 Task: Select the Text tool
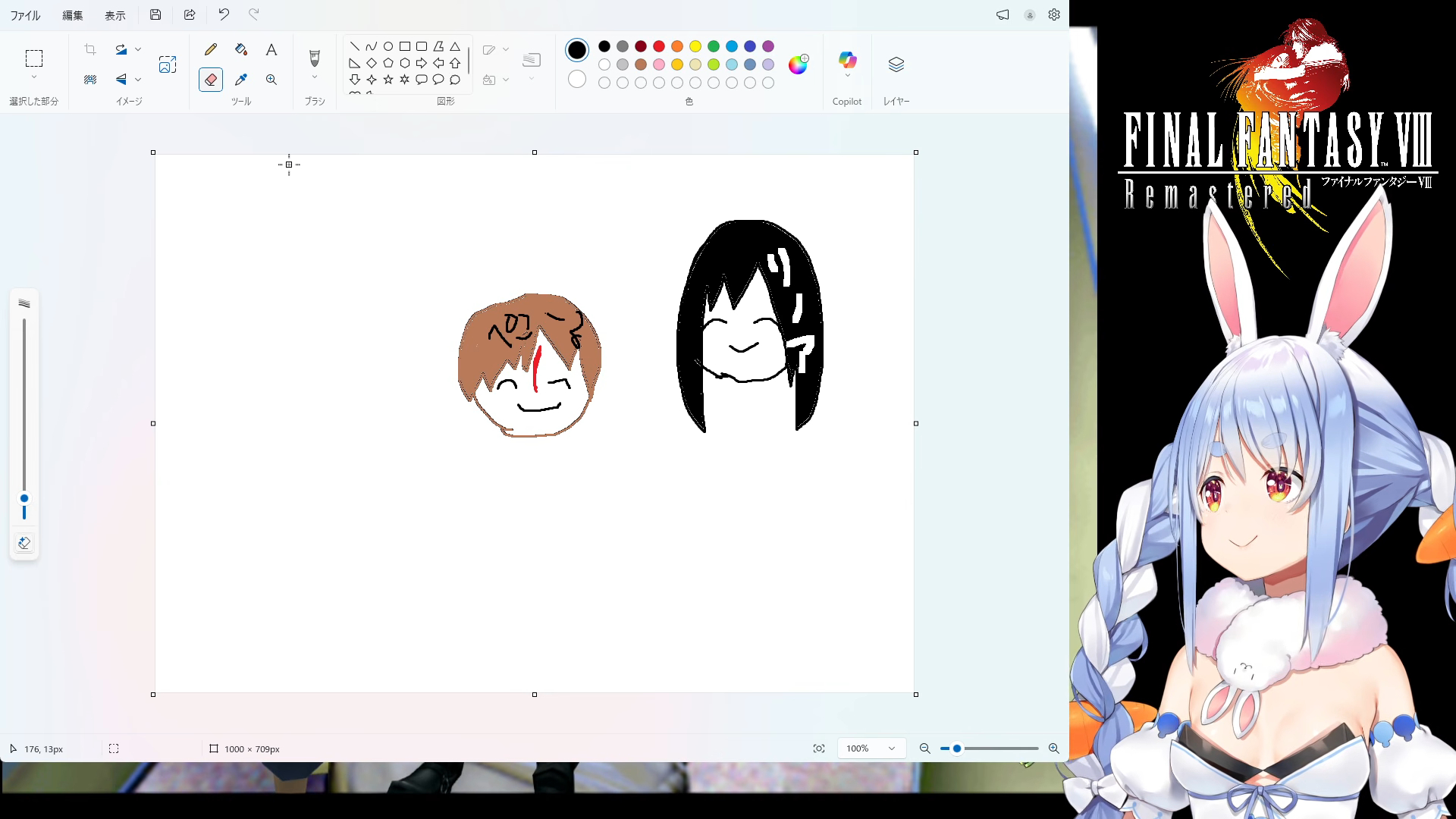pos(271,50)
